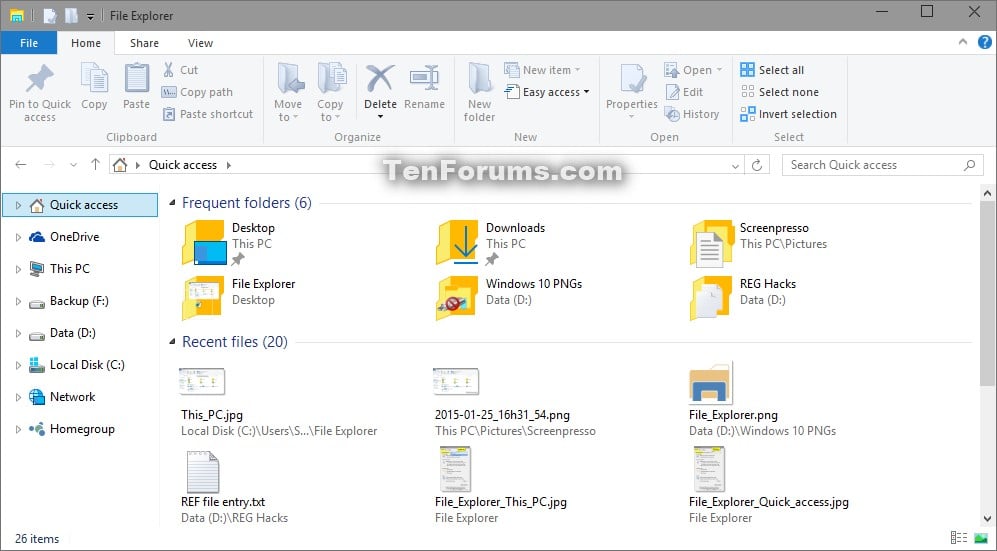Open the Windows 10 PNGs folder
This screenshot has width=997, height=551.
tap(509, 297)
